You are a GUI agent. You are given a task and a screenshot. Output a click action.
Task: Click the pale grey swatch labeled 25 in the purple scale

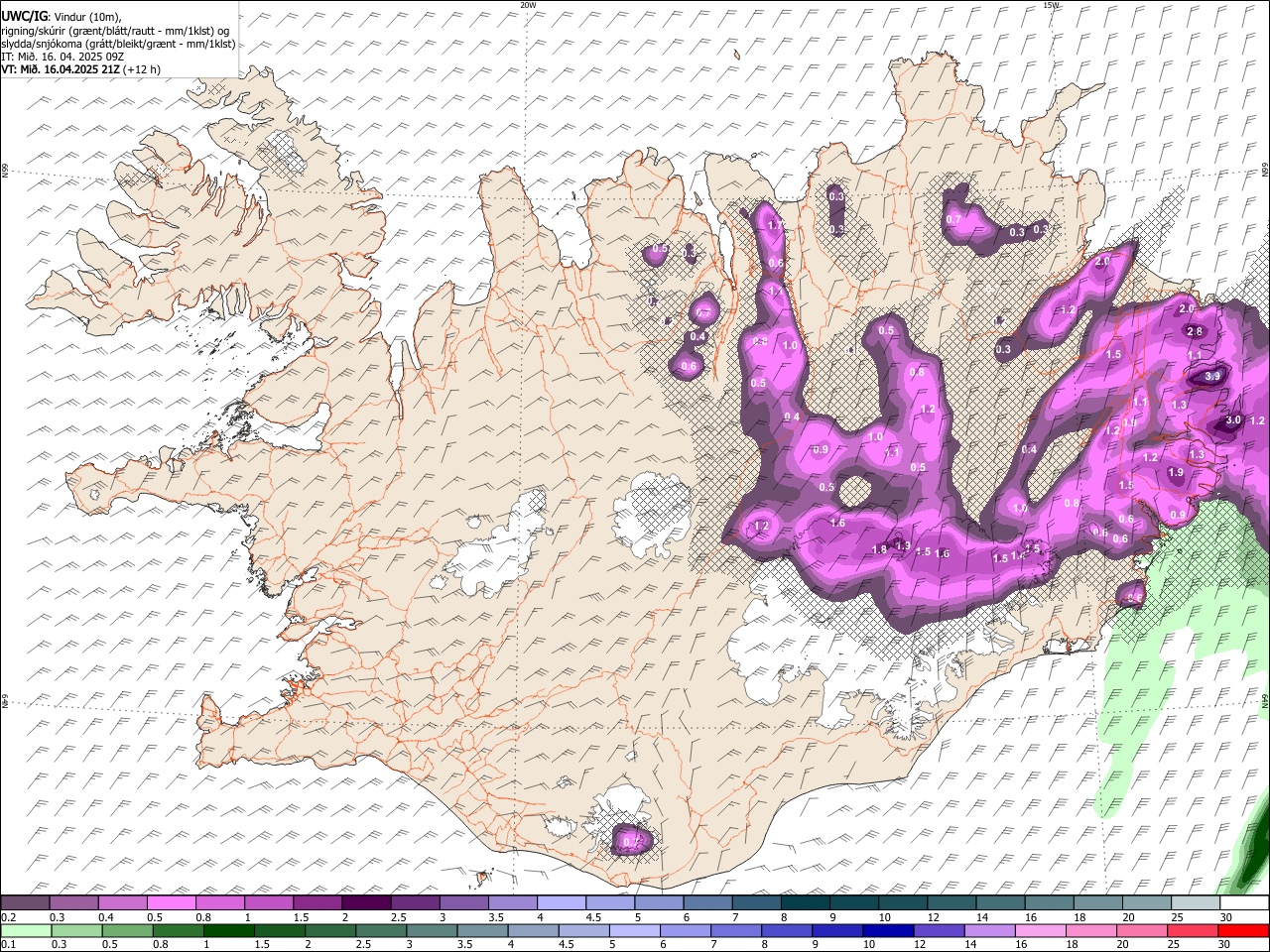click(1197, 903)
